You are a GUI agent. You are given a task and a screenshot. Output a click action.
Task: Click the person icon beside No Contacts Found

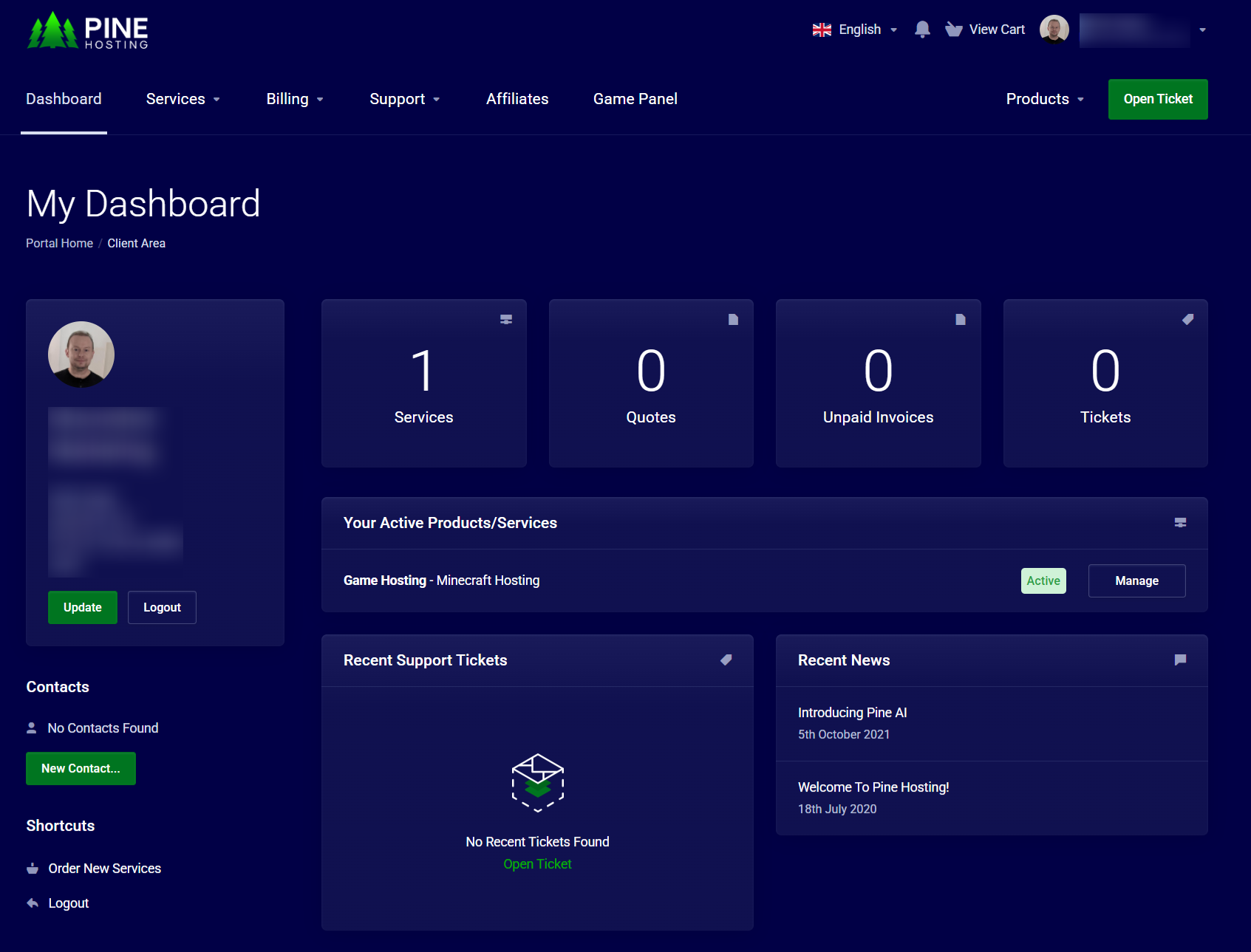click(x=32, y=728)
